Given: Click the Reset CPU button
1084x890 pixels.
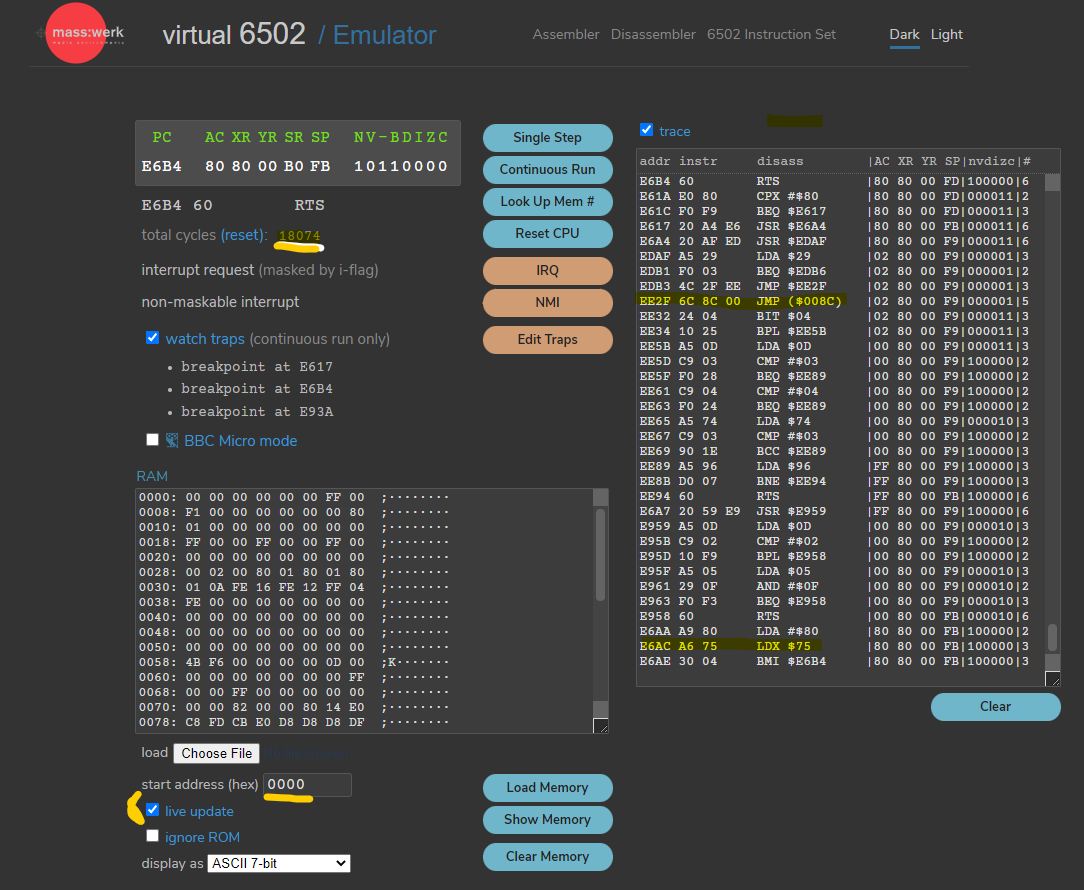Looking at the screenshot, I should click(x=548, y=233).
